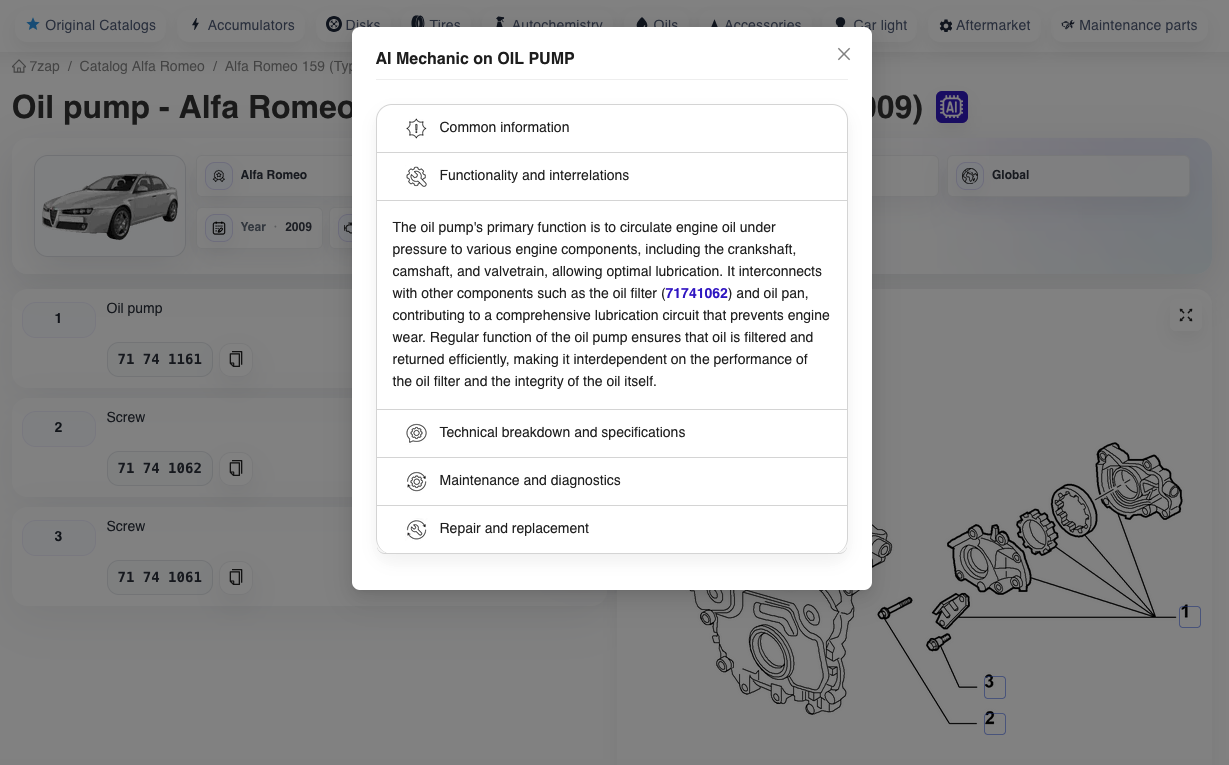Copy part number 71 74 1062
The image size is (1229, 765).
click(236, 468)
